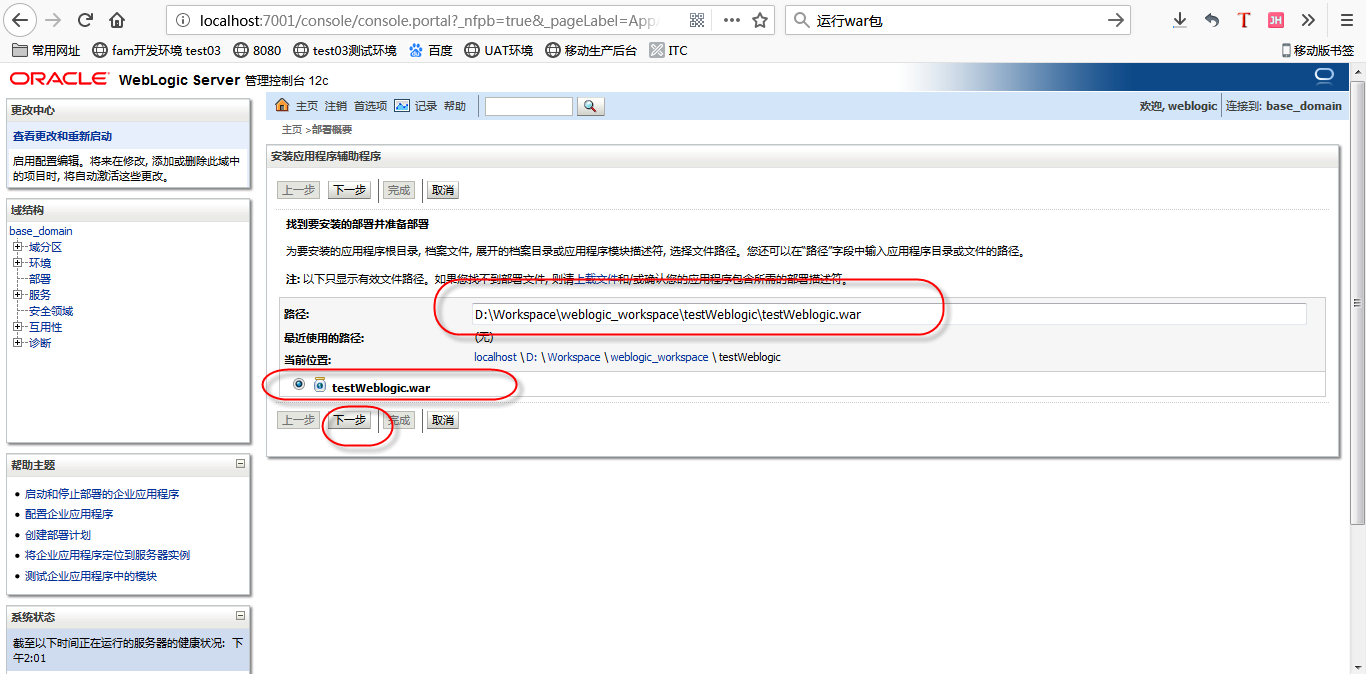The height and width of the screenshot is (674, 1366).
Task: Expand the 环境 tree node
Action: pos(17,263)
